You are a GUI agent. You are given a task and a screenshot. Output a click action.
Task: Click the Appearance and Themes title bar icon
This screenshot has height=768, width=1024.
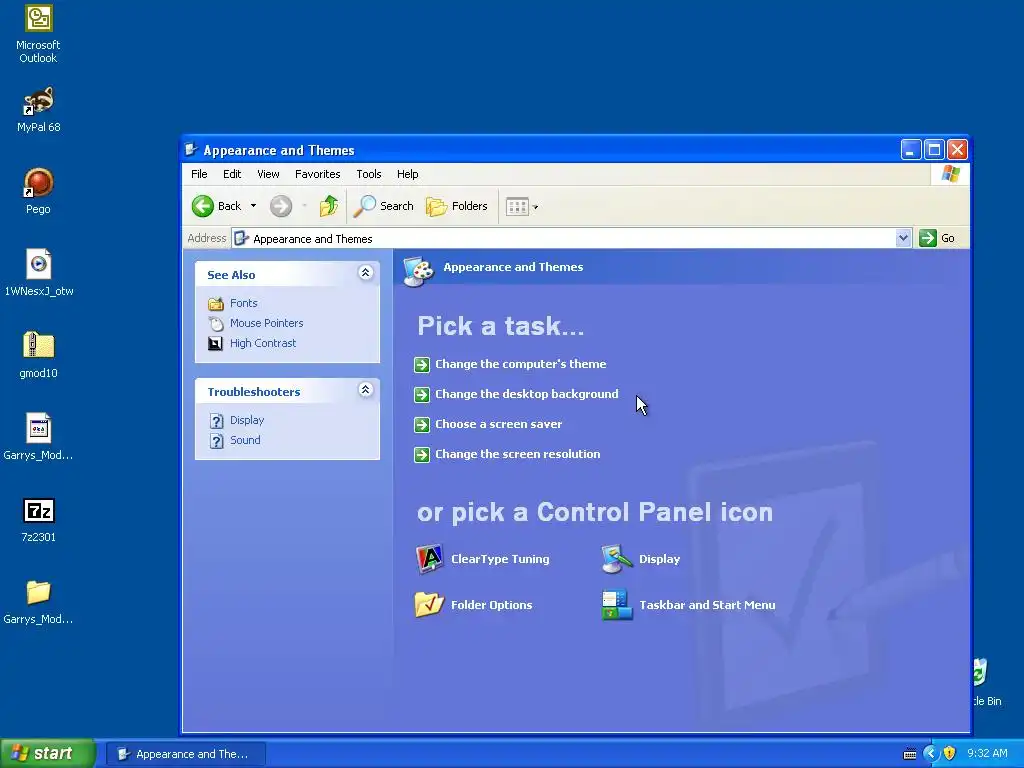point(191,150)
